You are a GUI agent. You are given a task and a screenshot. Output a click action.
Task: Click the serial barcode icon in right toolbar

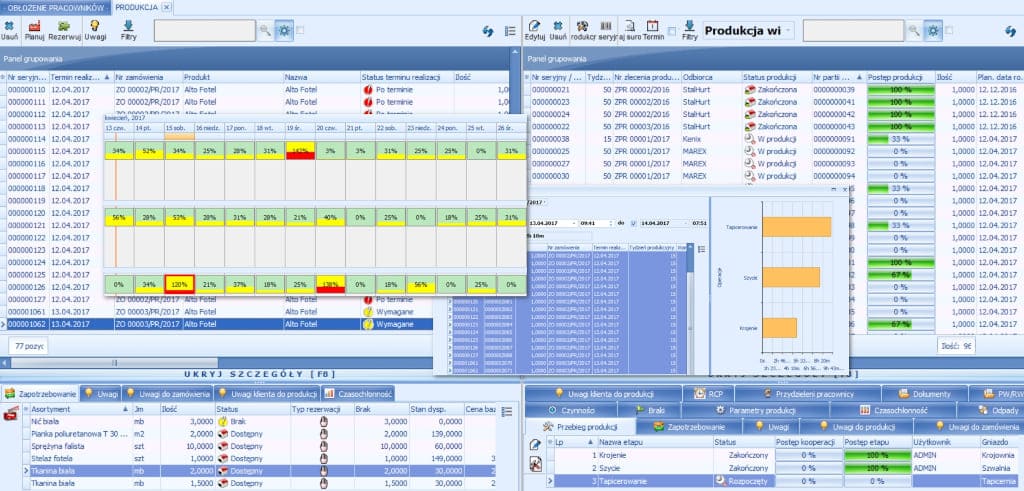(607, 26)
